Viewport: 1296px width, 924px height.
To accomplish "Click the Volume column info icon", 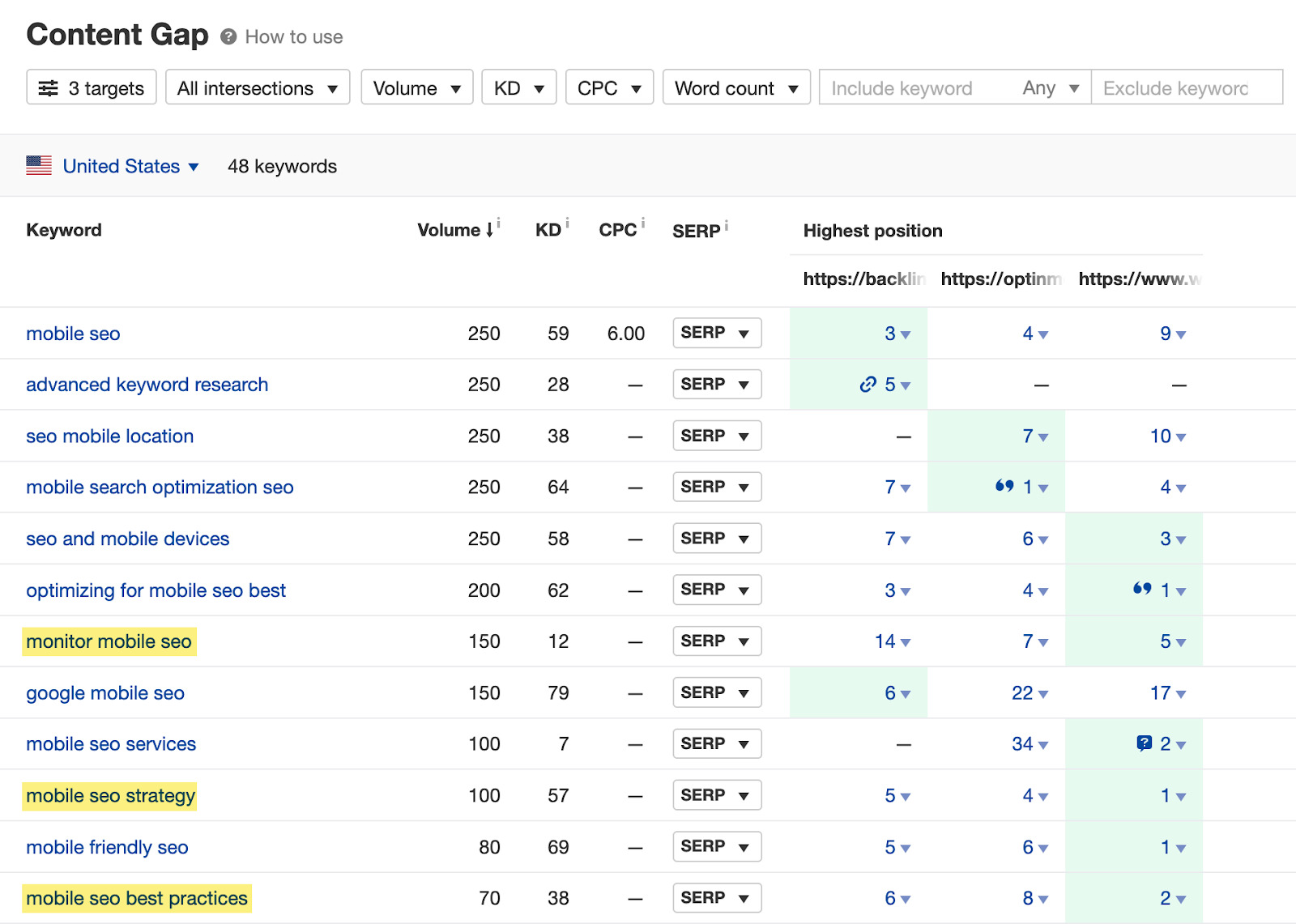I will point(499,223).
